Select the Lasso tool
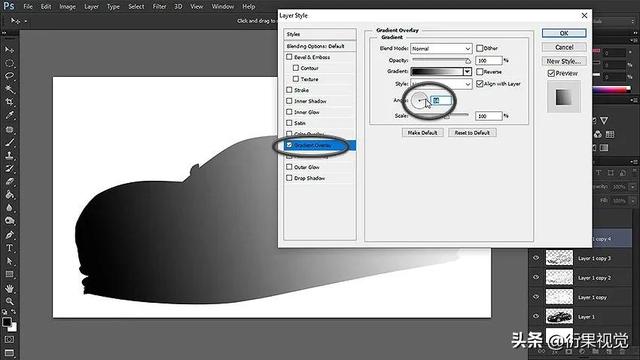Screen dimensions: 640x360 coord(9,76)
